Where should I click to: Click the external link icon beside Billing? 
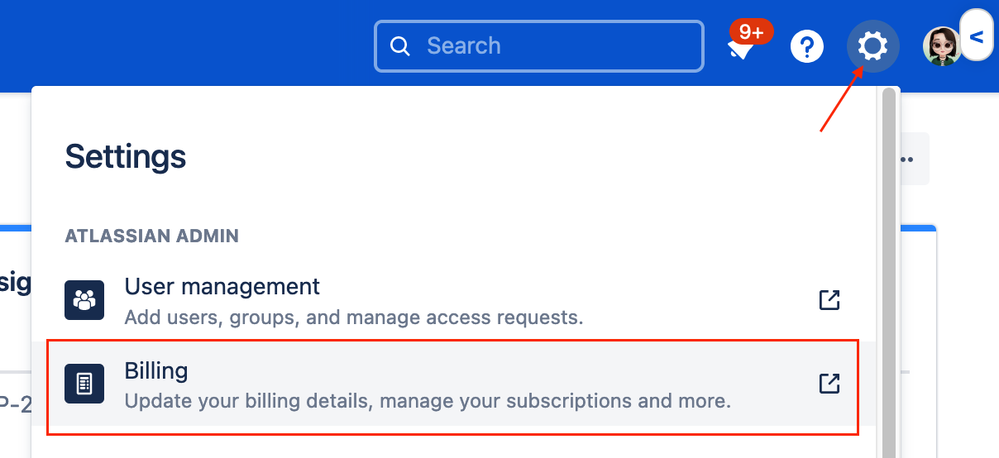[x=829, y=383]
